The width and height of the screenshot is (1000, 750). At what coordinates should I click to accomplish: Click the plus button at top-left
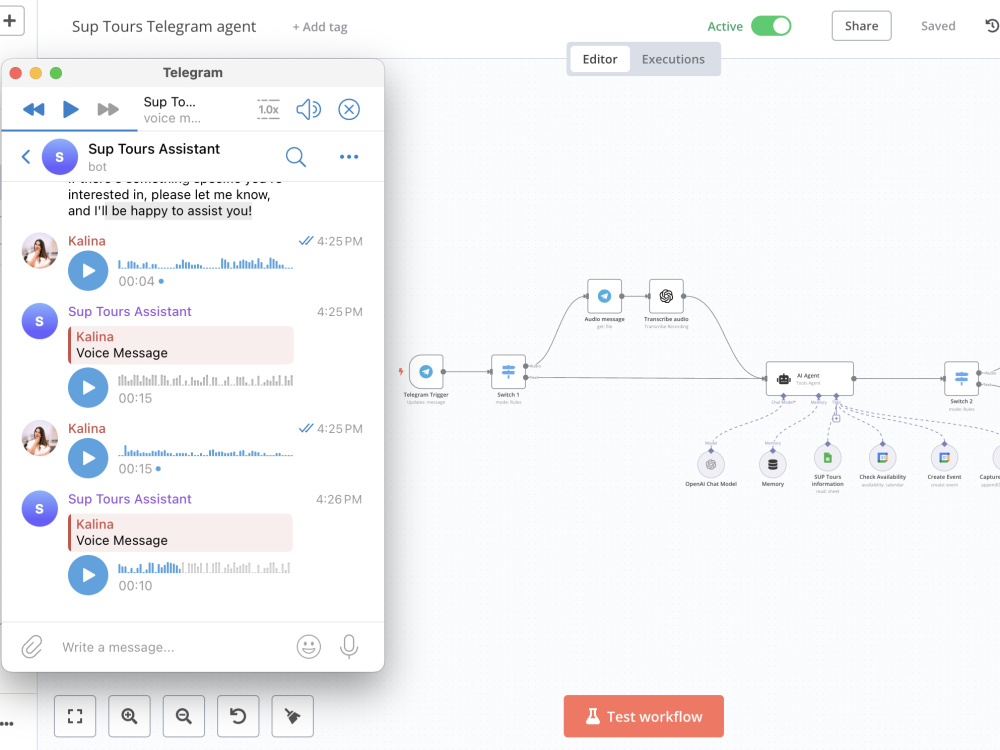[x=10, y=21]
